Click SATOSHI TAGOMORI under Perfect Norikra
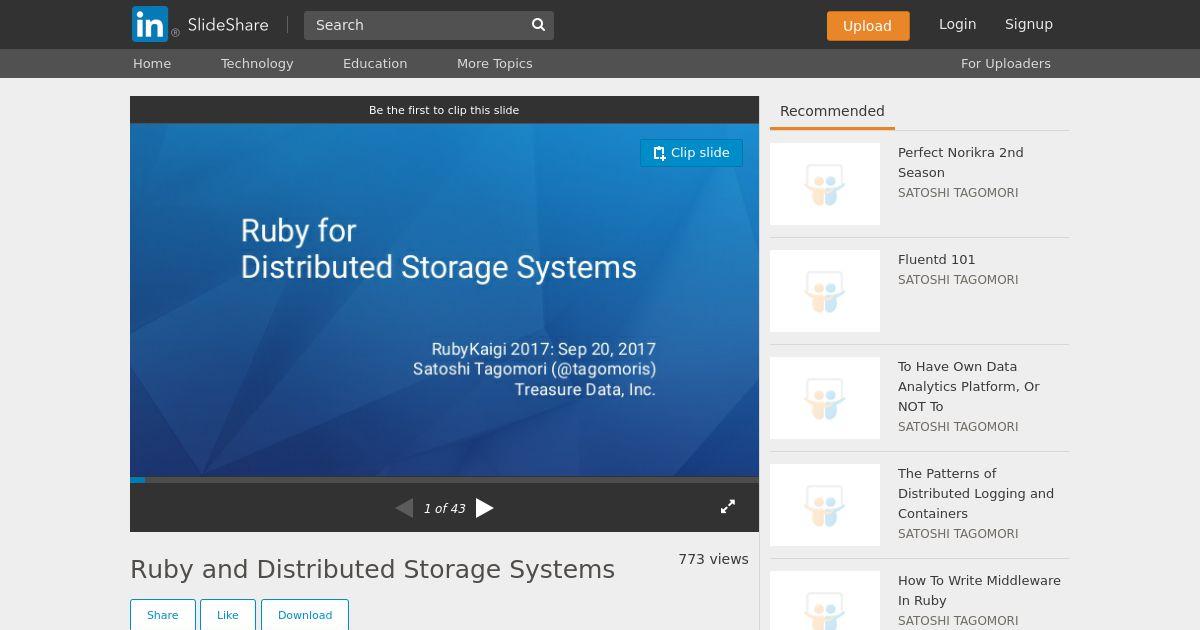 (958, 193)
